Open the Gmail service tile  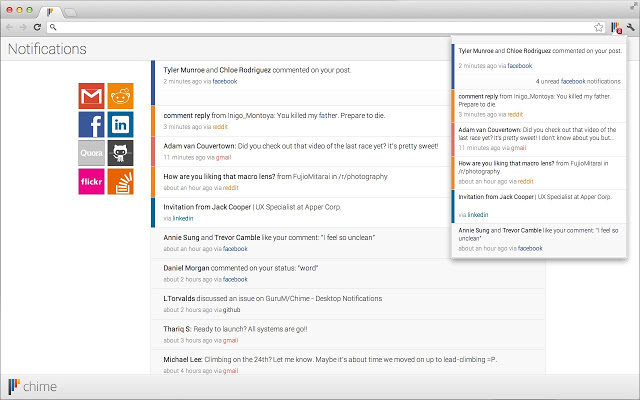click(x=91, y=96)
